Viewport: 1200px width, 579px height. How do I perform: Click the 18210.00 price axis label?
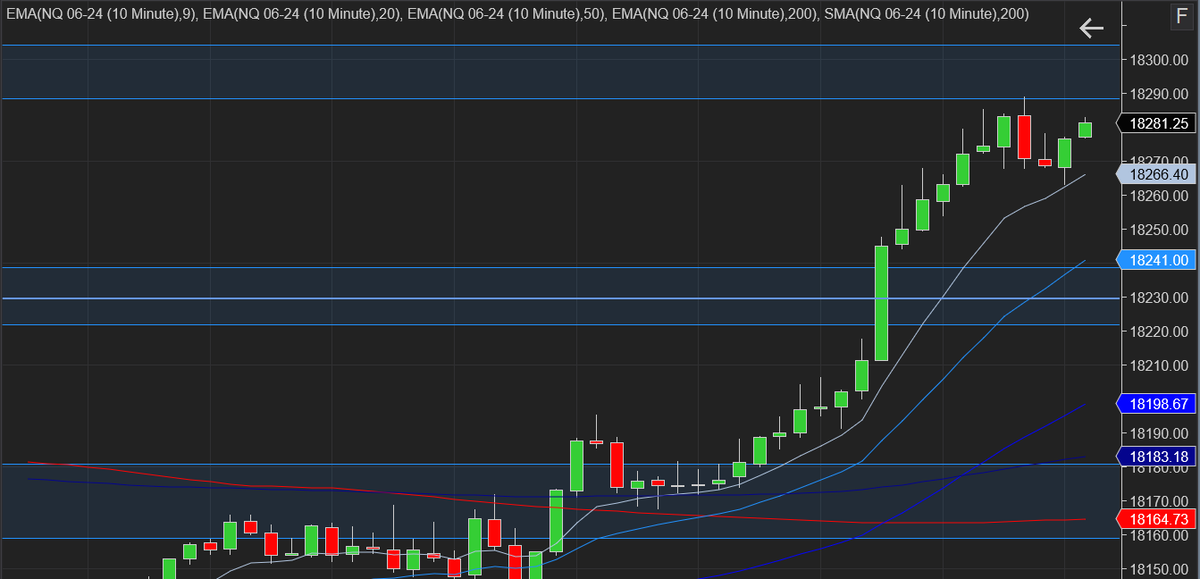tap(1159, 366)
